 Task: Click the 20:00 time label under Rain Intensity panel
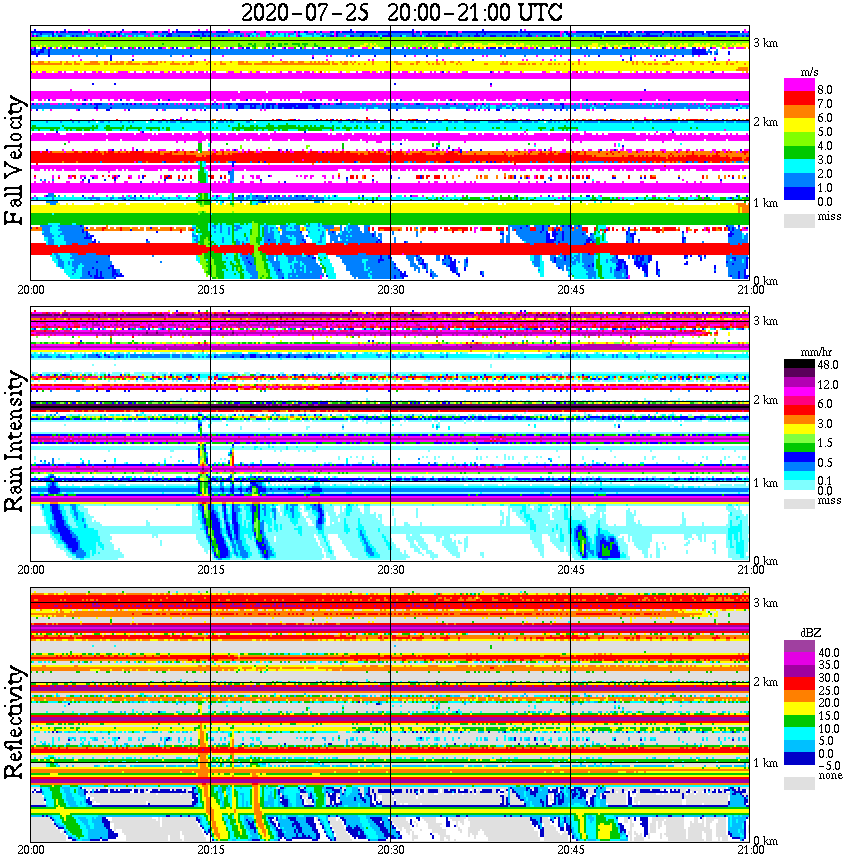(x=31, y=570)
